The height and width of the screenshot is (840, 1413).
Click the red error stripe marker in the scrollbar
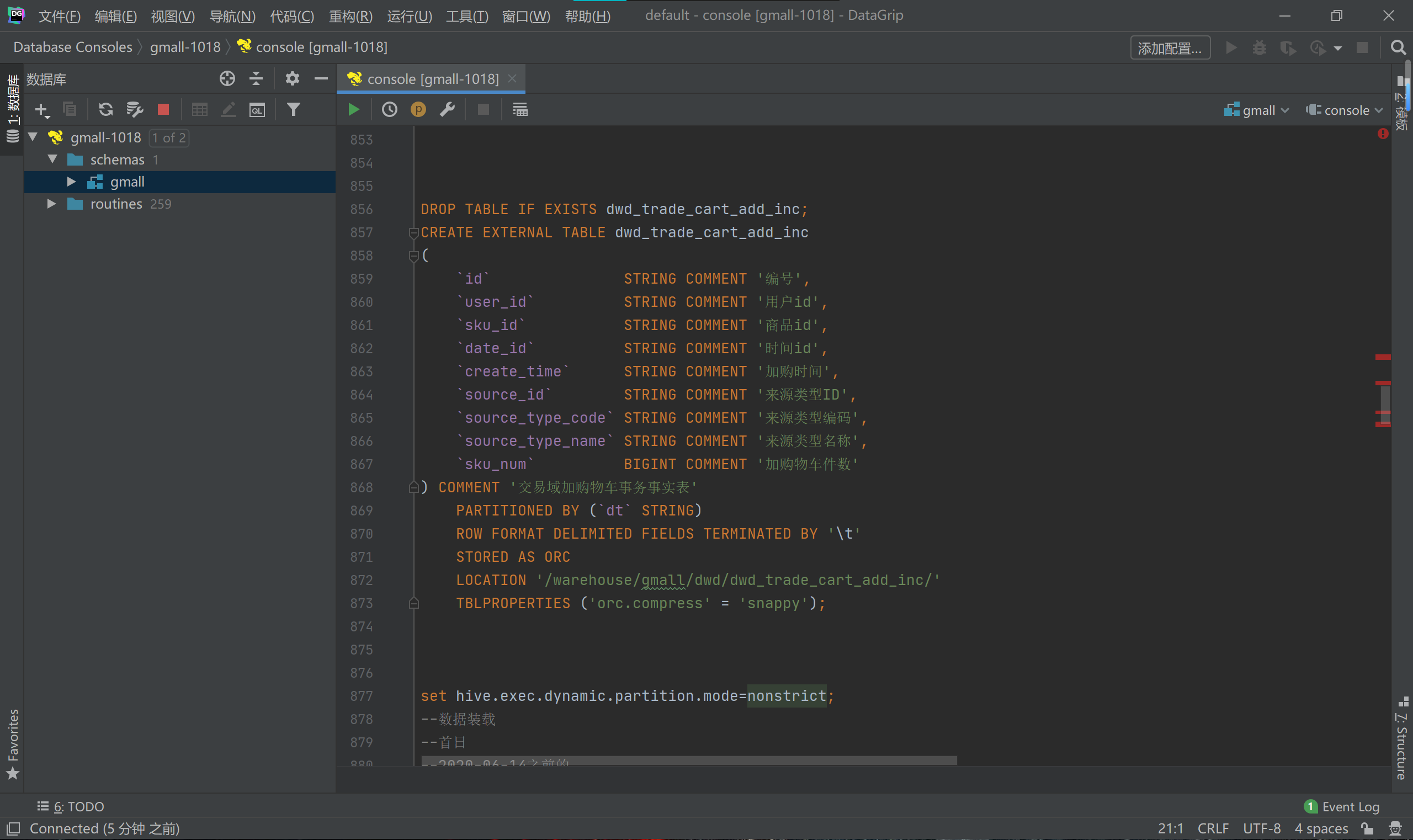[1383, 357]
